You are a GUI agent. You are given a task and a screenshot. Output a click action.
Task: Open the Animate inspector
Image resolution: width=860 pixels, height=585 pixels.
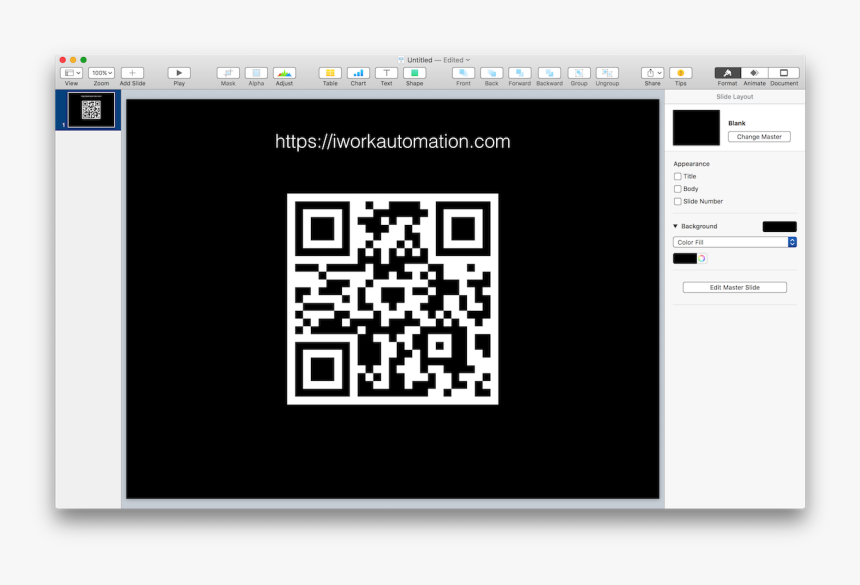(755, 73)
